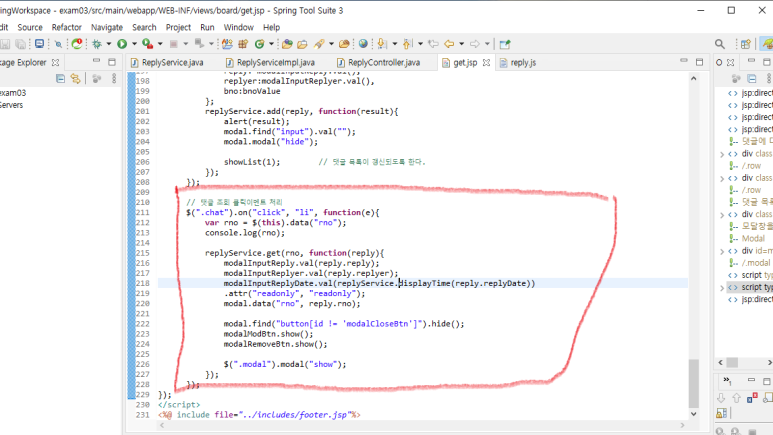Click the editor vertical scrollbar thumb
The height and width of the screenshot is (435, 773).
694,384
